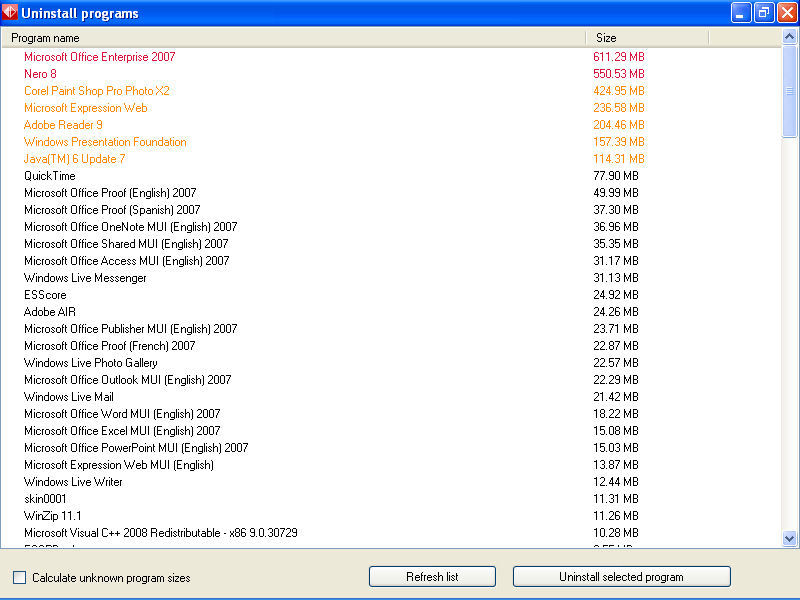Select Microsoft Expression Web entry
Image resolution: width=800 pixels, height=600 pixels.
86,108
